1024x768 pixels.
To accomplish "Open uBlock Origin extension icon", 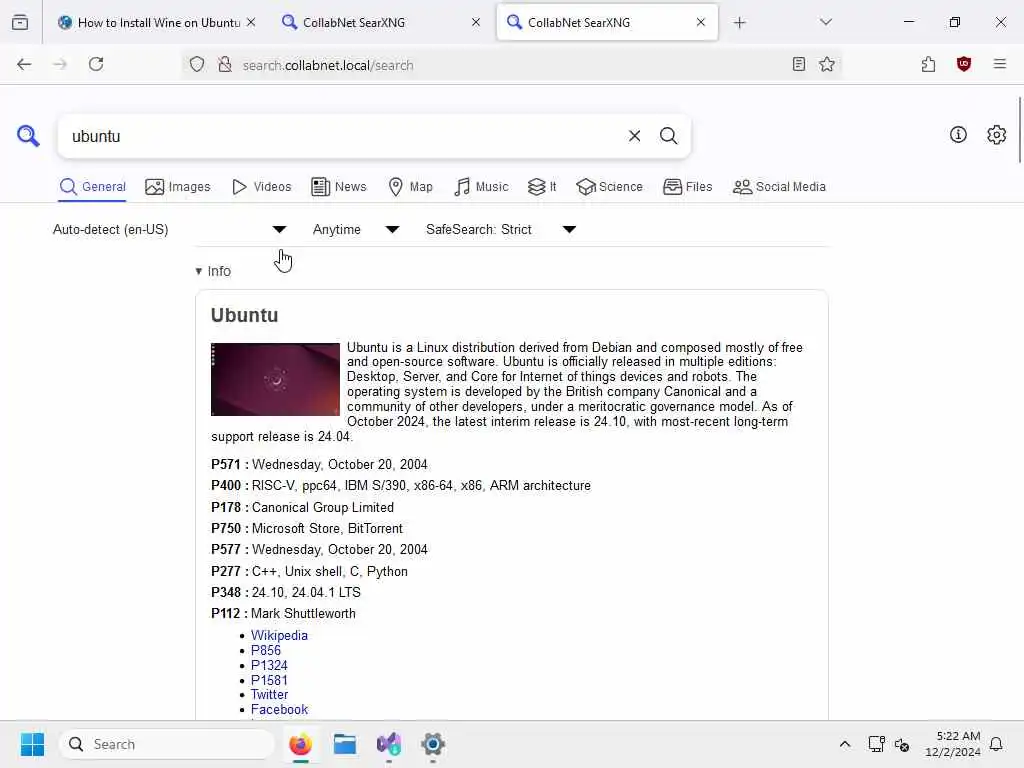I will [x=963, y=64].
